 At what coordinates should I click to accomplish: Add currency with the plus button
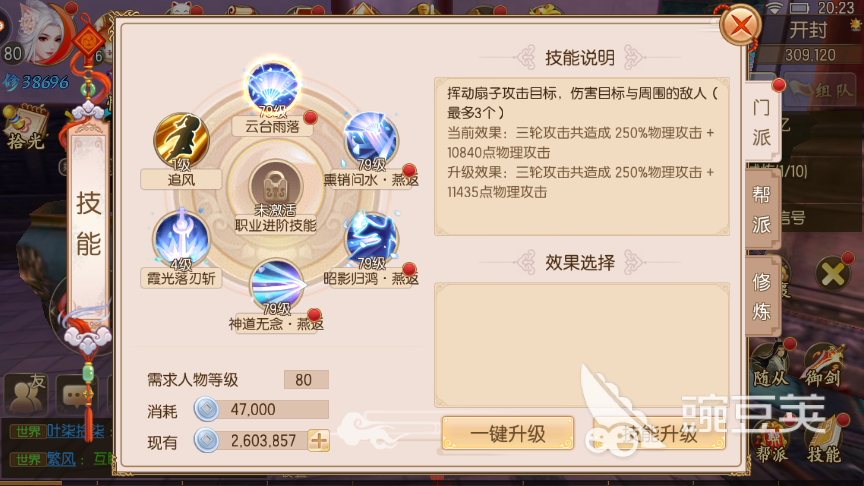click(x=319, y=441)
